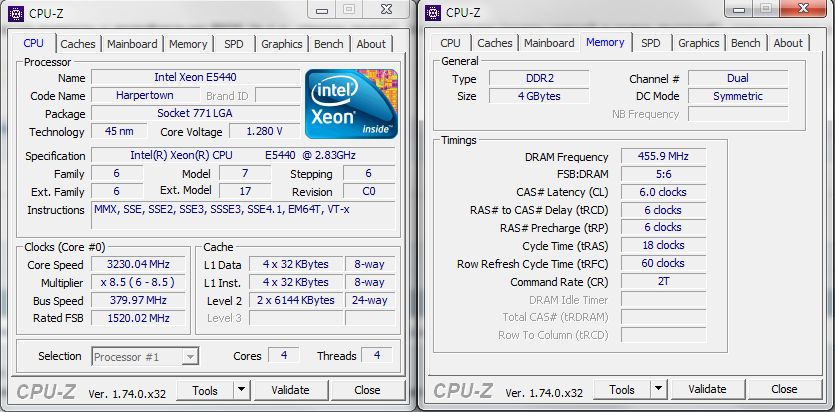Select SPD tab in right window
The image size is (835, 412).
pos(651,43)
